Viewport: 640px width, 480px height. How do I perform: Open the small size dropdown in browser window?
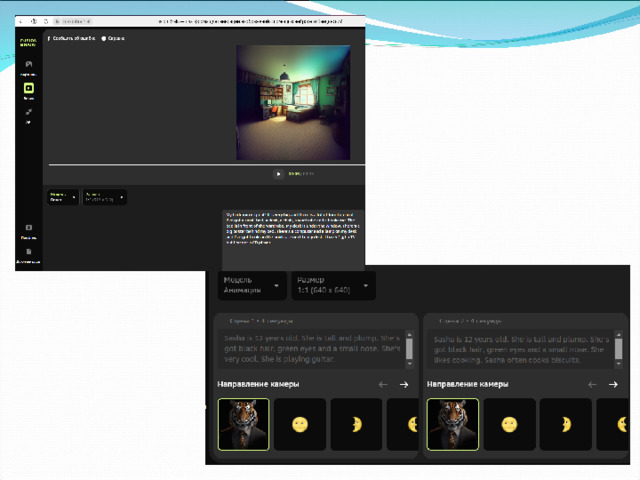point(104,197)
